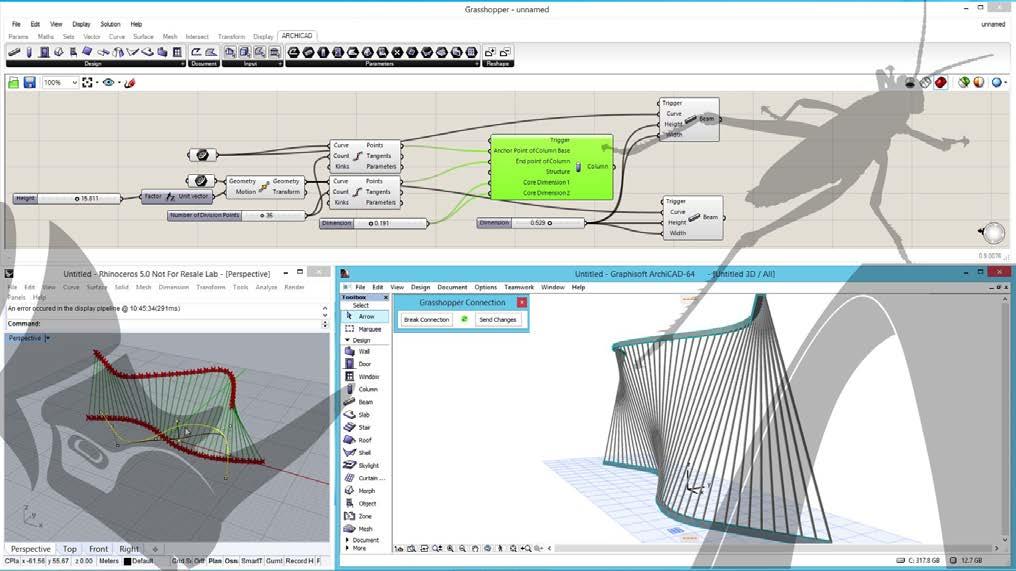The image size is (1016, 571).
Task: Pick the Skylight tool in ArchiCAD Toolbox
Action: (x=365, y=465)
